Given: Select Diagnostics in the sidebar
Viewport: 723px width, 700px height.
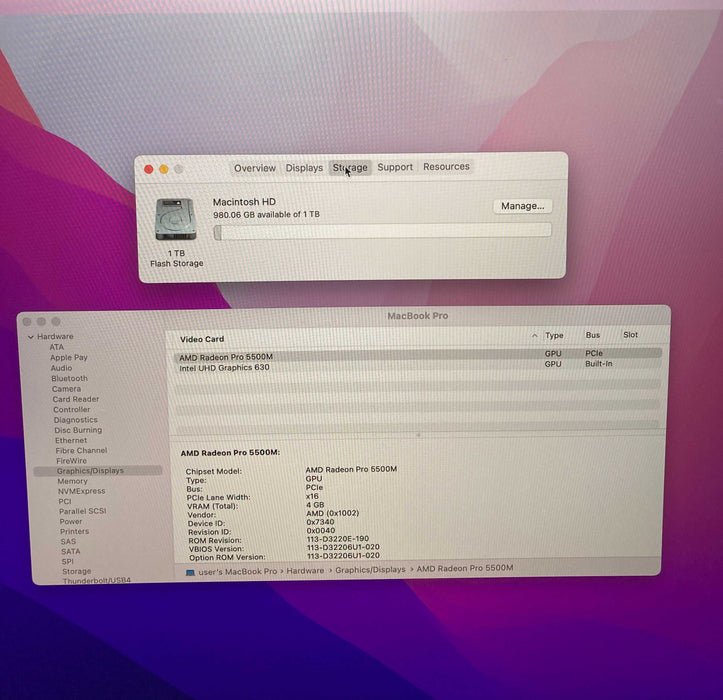Looking at the screenshot, I should (76, 420).
